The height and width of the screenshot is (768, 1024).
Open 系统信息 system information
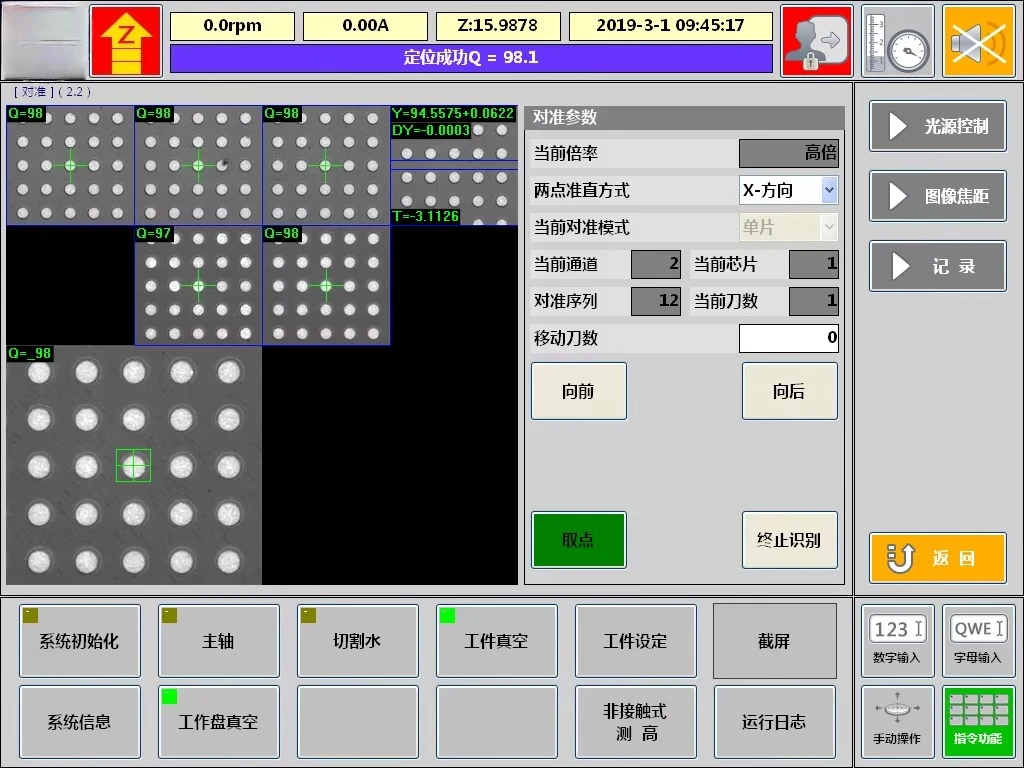click(x=80, y=722)
